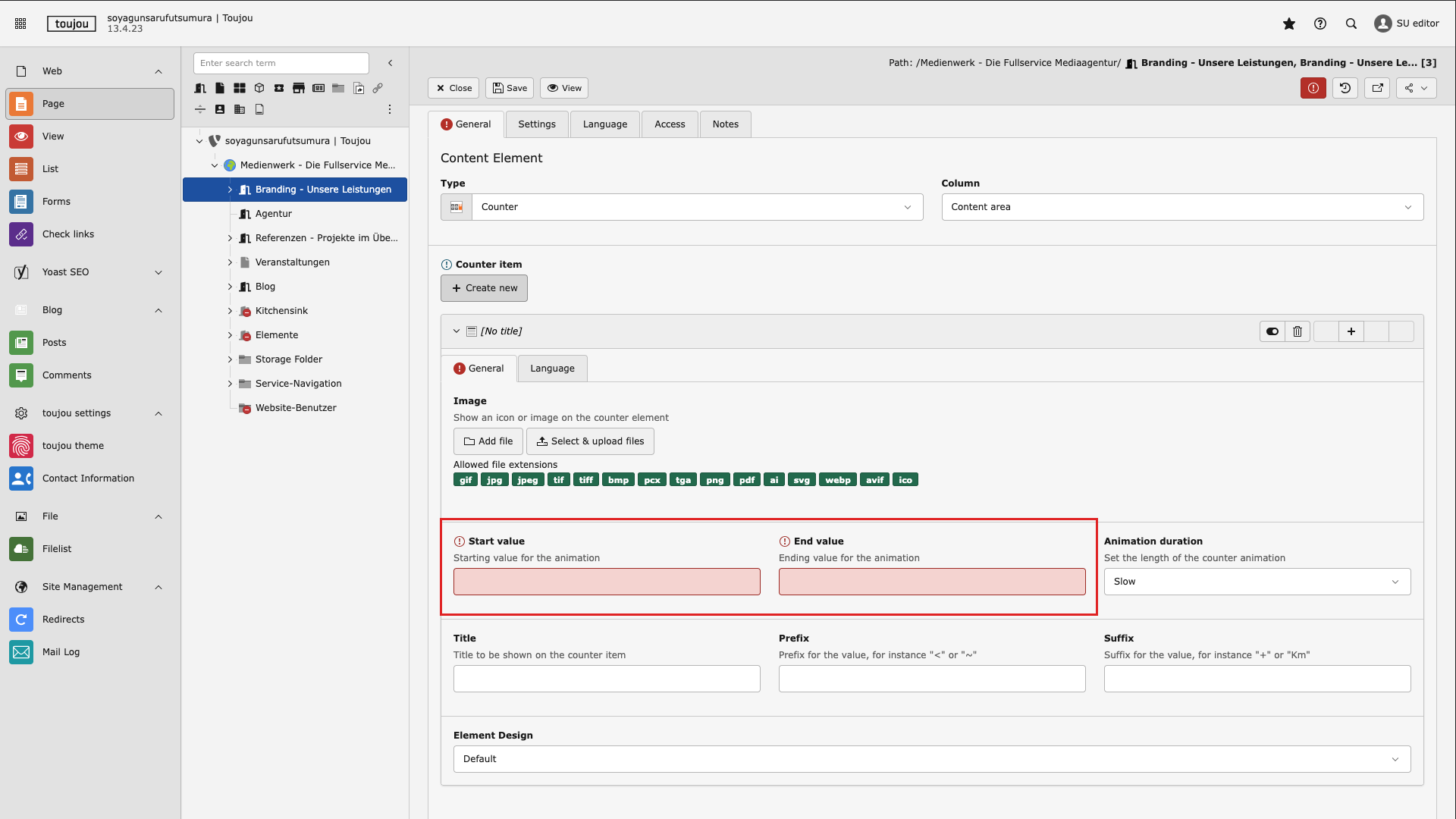This screenshot has width=1456, height=819.
Task: Toggle visibility of the counter item
Action: (1272, 331)
